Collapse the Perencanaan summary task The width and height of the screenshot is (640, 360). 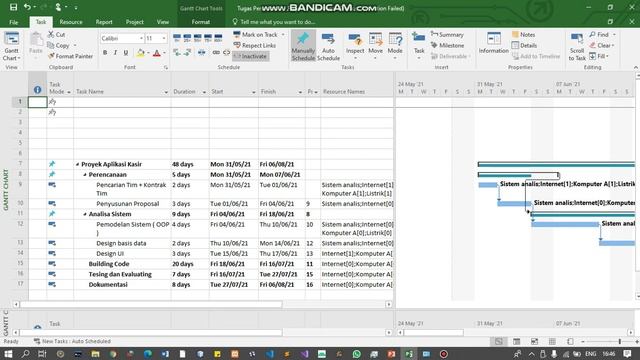[85, 175]
